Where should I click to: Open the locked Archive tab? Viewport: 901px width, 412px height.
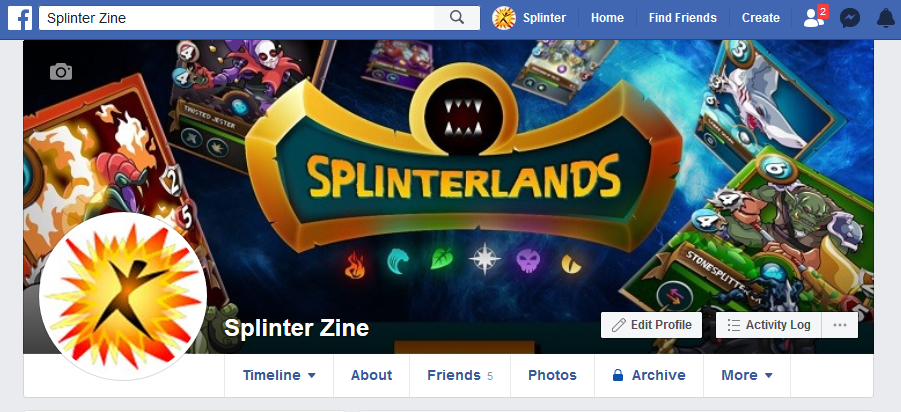point(649,375)
